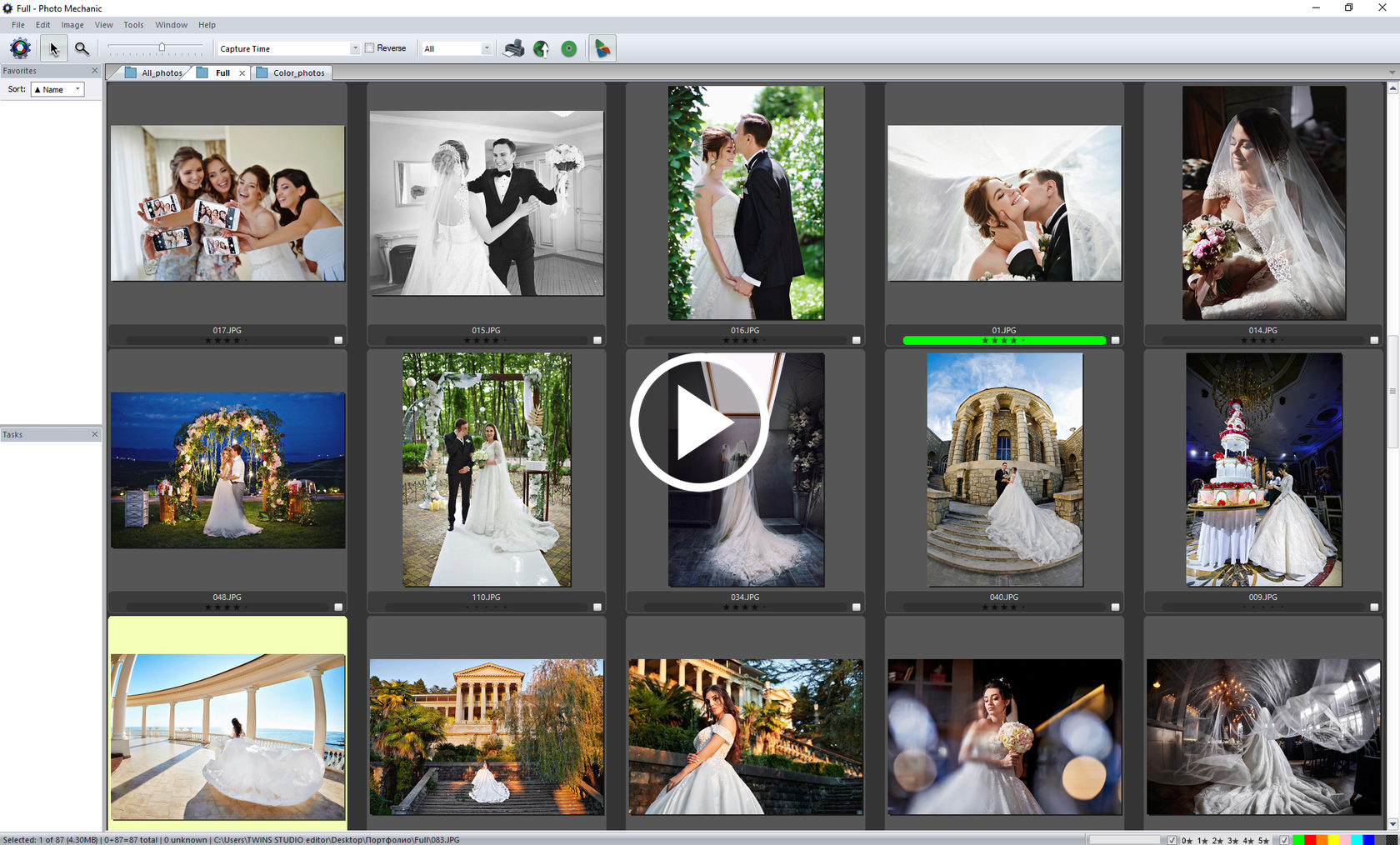Click the green disc burn icon

click(568, 48)
